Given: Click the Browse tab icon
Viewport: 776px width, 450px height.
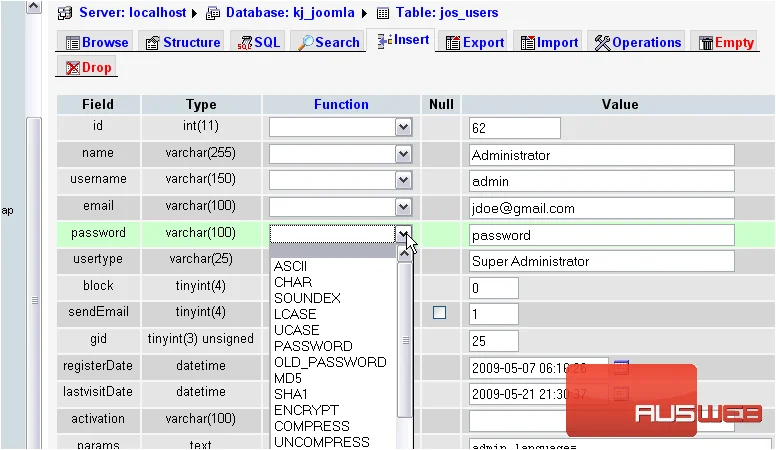Looking at the screenshot, I should tap(73, 43).
